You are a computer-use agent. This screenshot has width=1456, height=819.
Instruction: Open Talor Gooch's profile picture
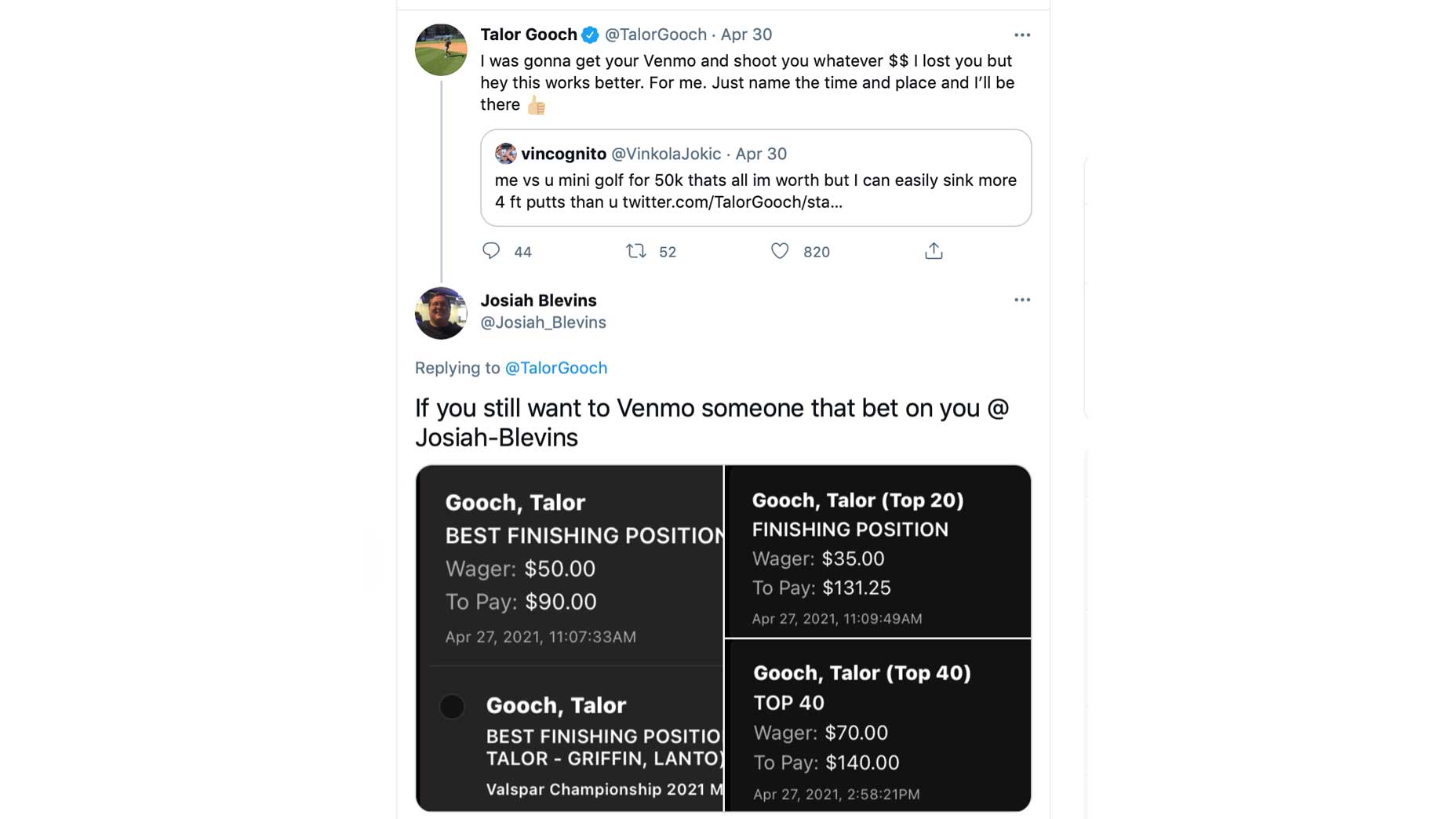441,49
